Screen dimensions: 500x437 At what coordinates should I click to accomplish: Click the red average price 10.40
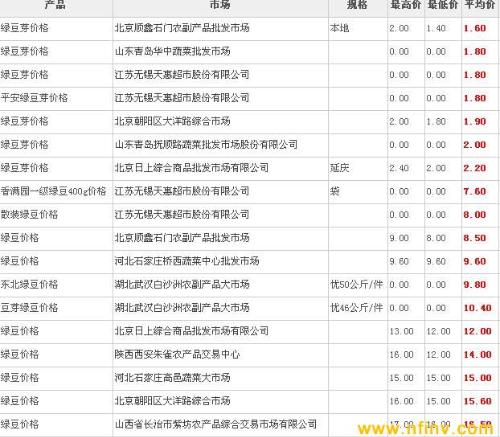477,308
